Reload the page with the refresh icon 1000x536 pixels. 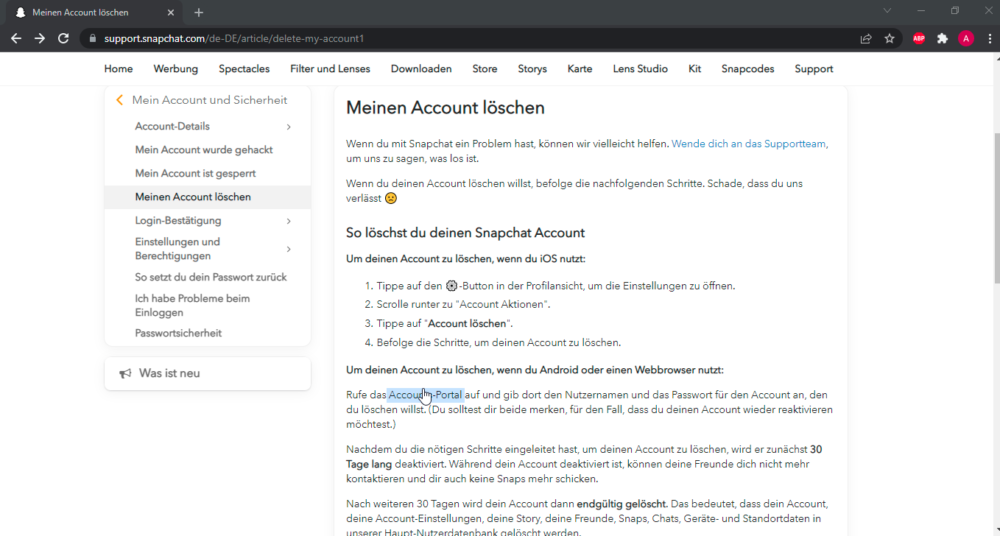[63, 38]
